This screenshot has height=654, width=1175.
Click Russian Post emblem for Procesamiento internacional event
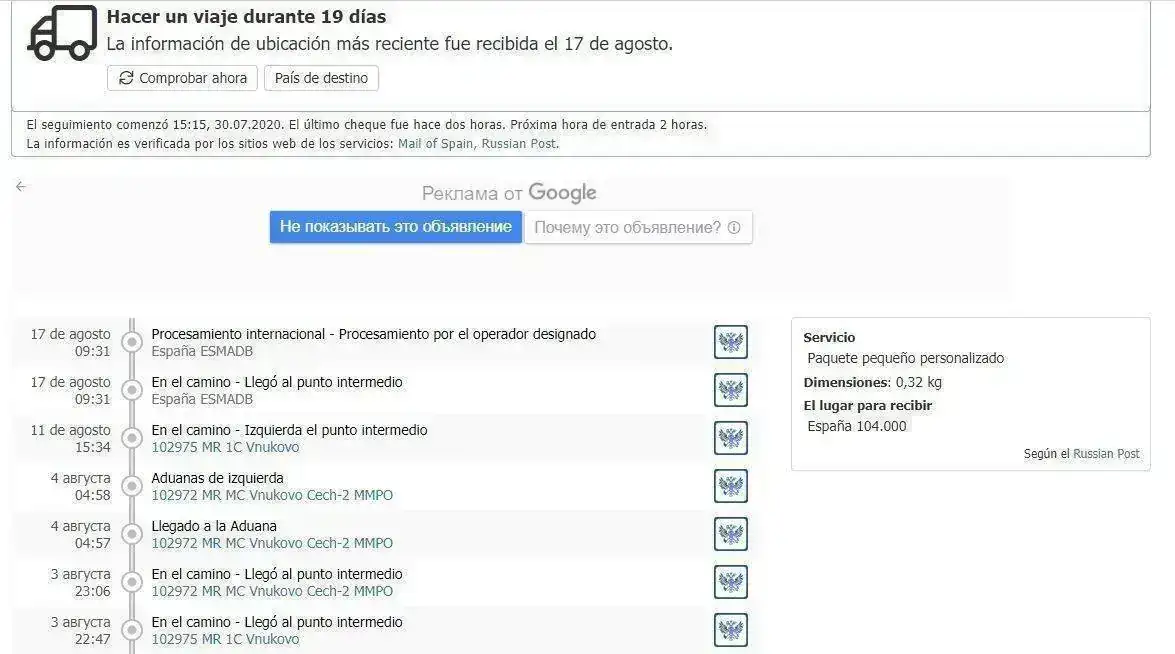click(x=731, y=342)
